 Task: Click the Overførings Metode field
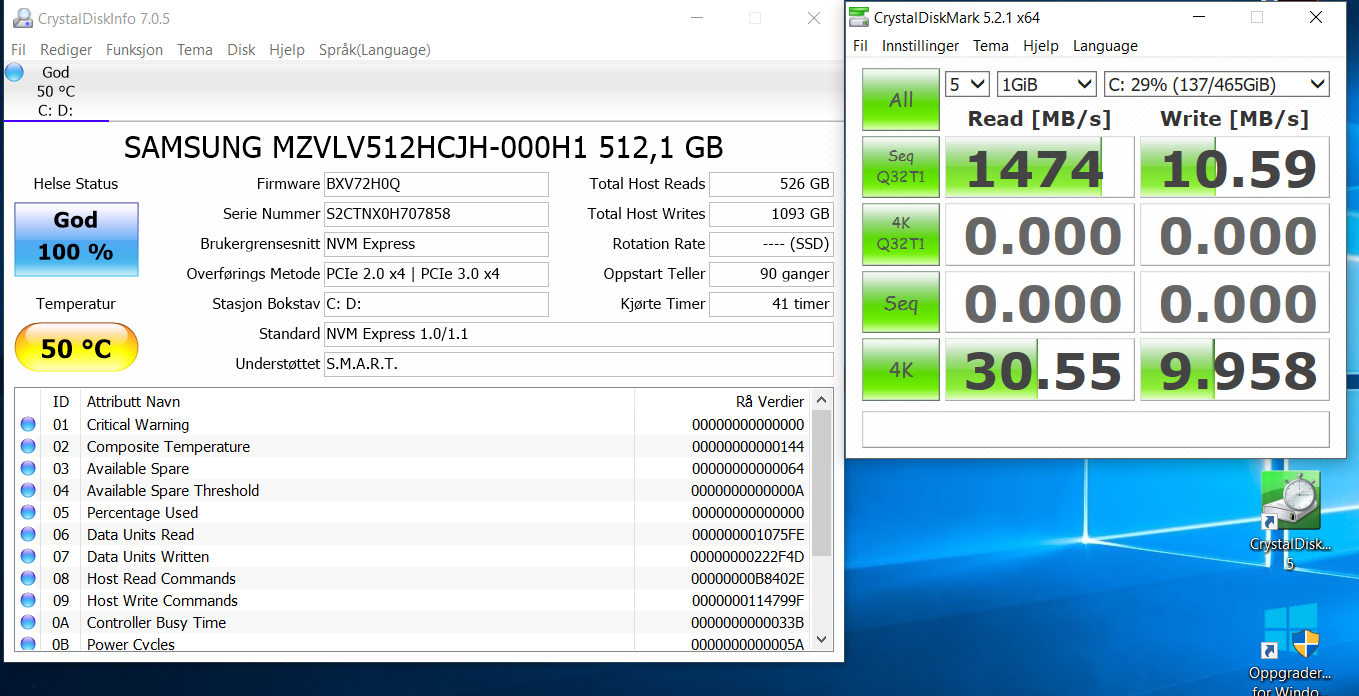click(436, 274)
